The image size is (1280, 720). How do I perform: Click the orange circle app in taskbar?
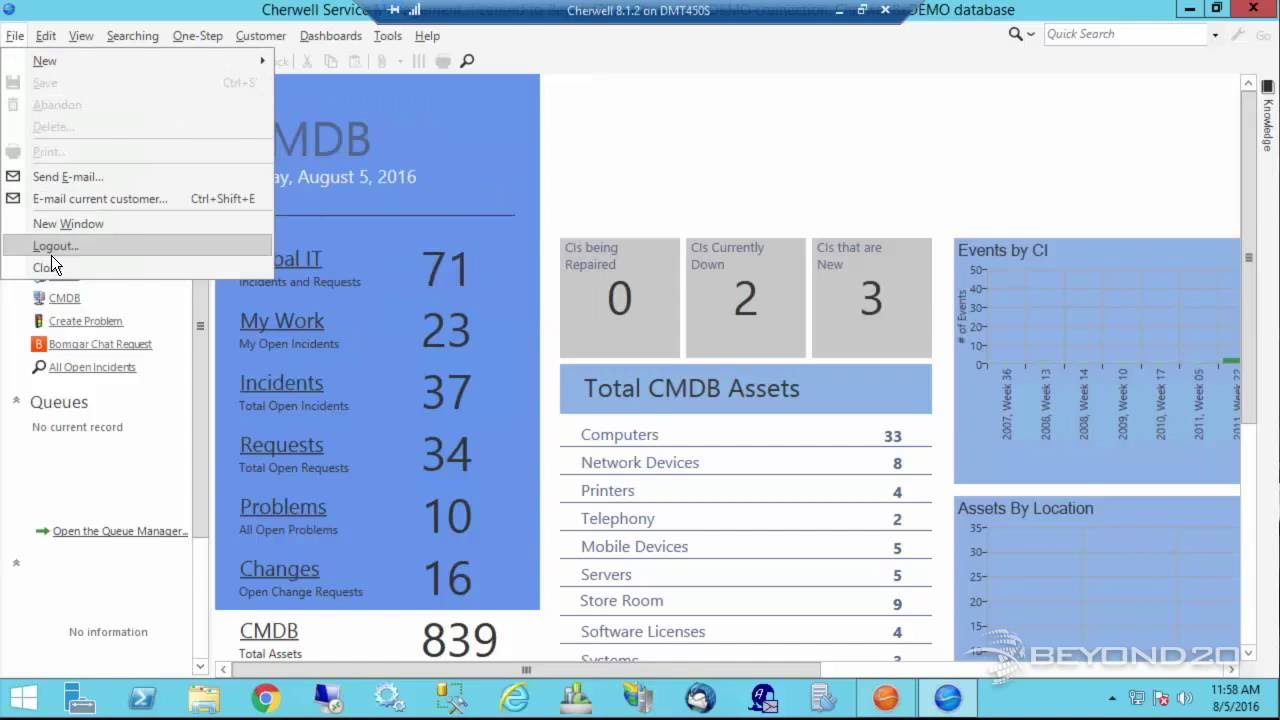(886, 698)
